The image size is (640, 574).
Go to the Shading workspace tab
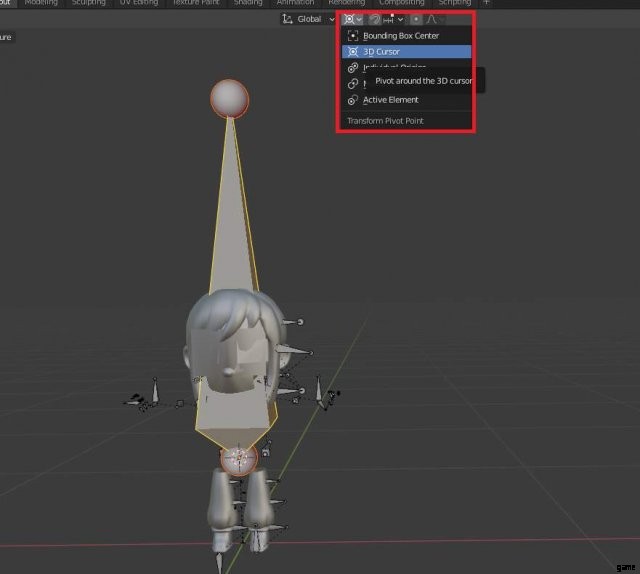(247, 3)
